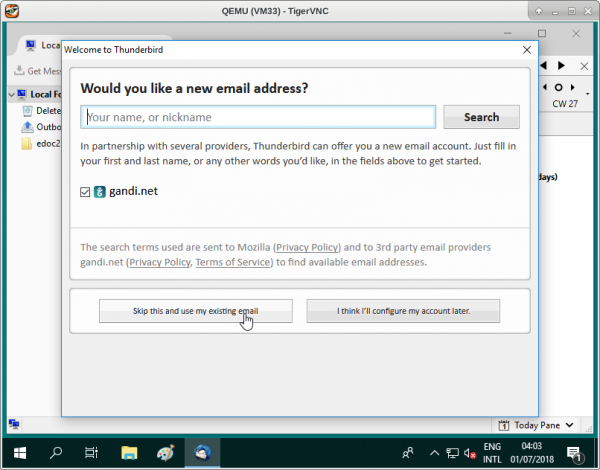Screen dimensions: 600x470
Task: Open the Action Center notifications icon
Action: pos(574,454)
